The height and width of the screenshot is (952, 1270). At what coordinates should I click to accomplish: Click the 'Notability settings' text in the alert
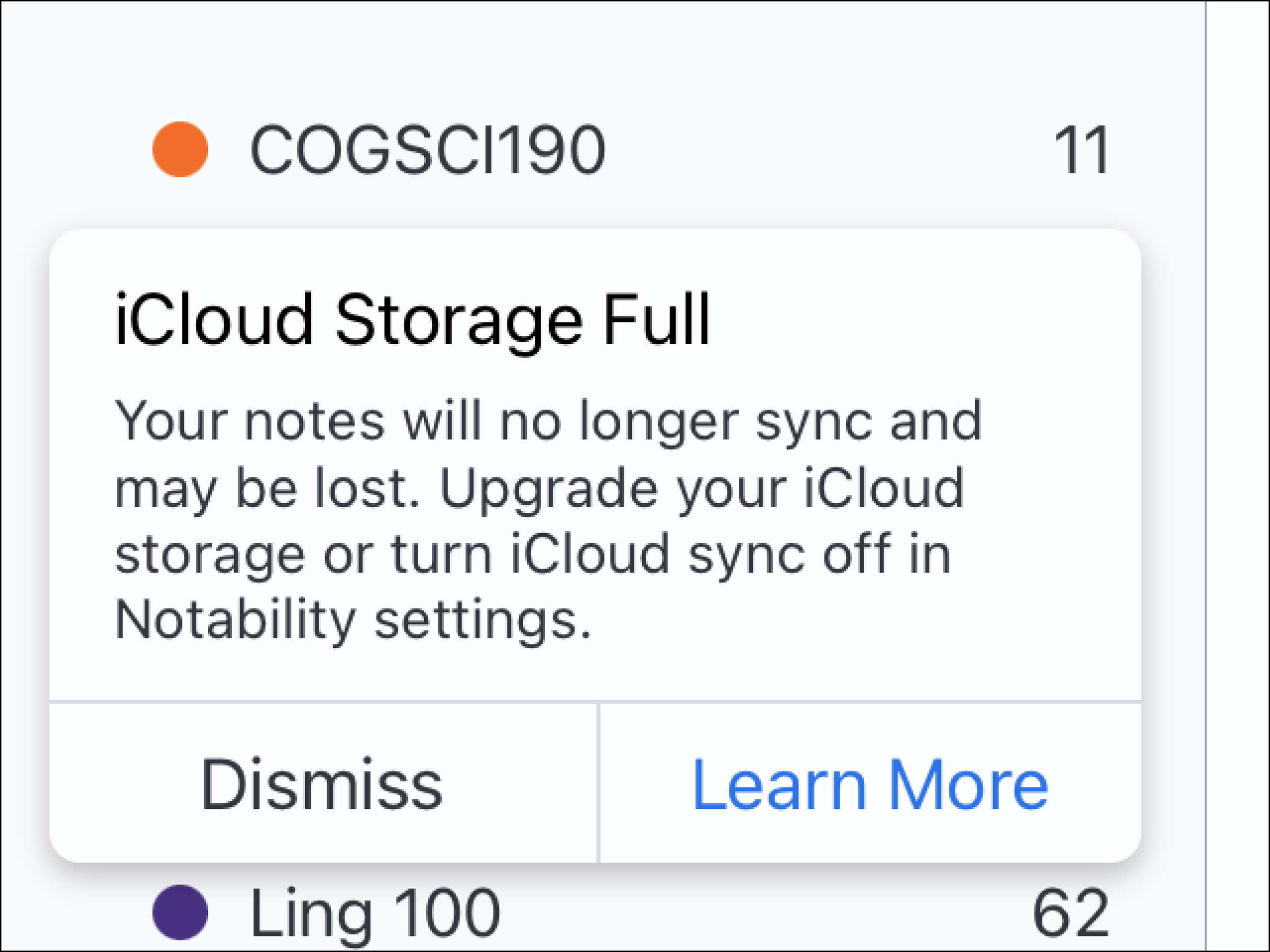353,621
